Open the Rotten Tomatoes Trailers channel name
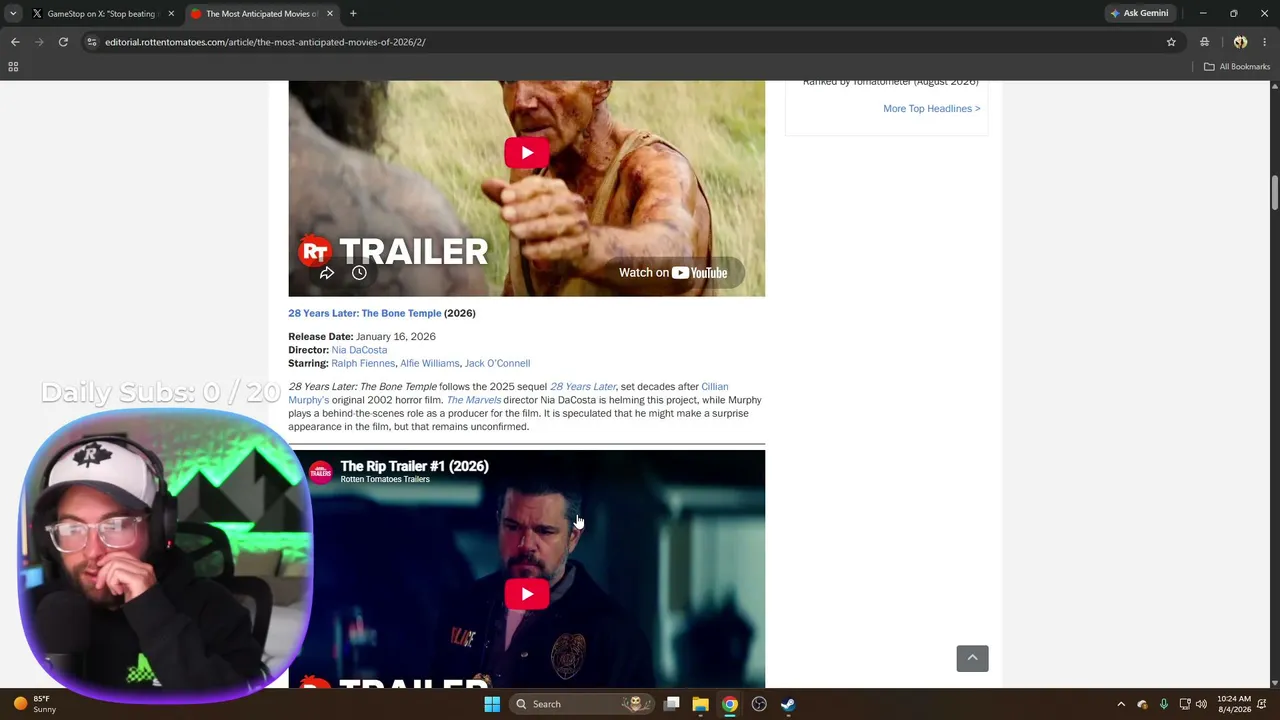Screen dimensions: 1280x720 point(385,480)
